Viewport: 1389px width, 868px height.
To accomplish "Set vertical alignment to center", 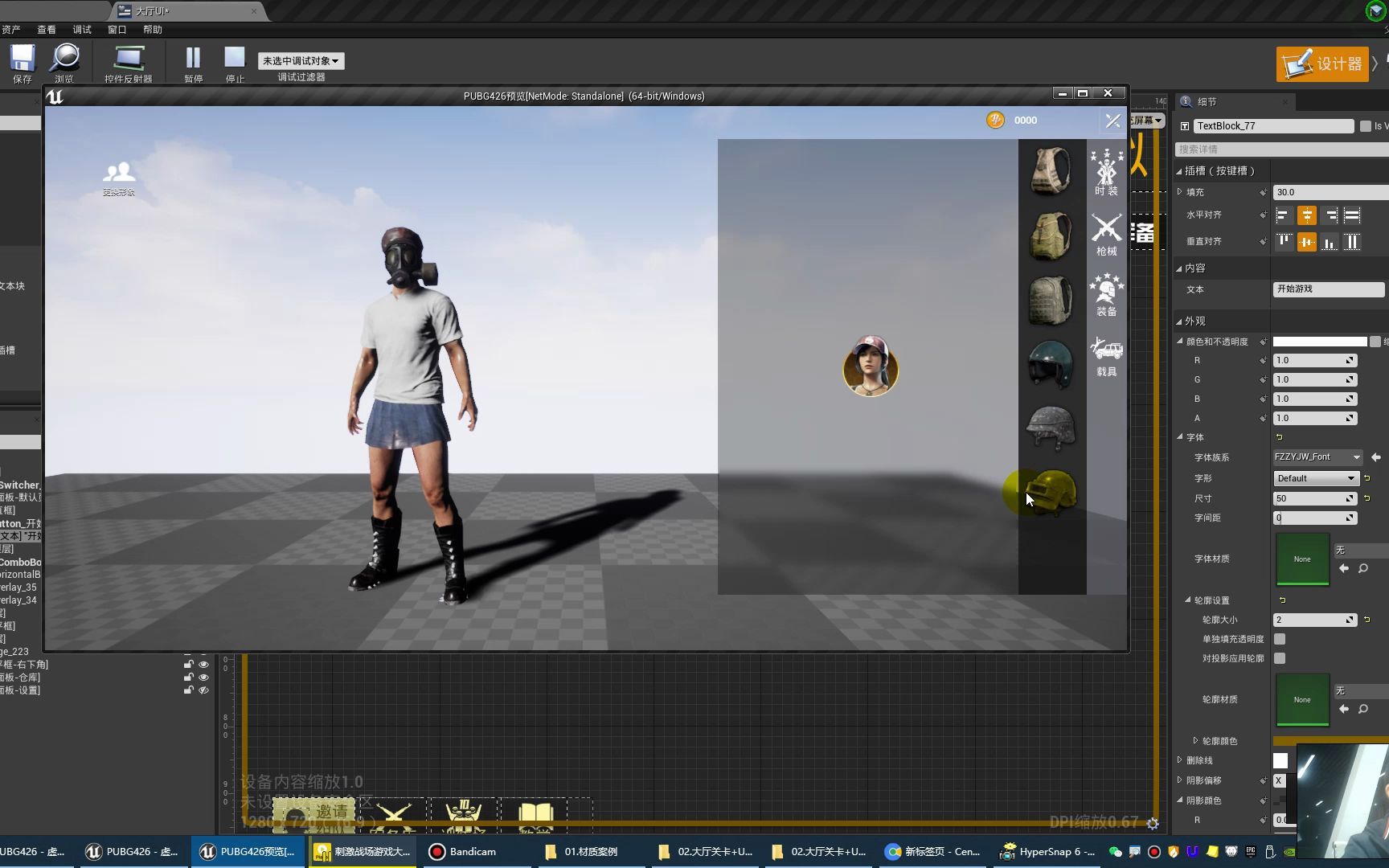I will click(x=1307, y=241).
